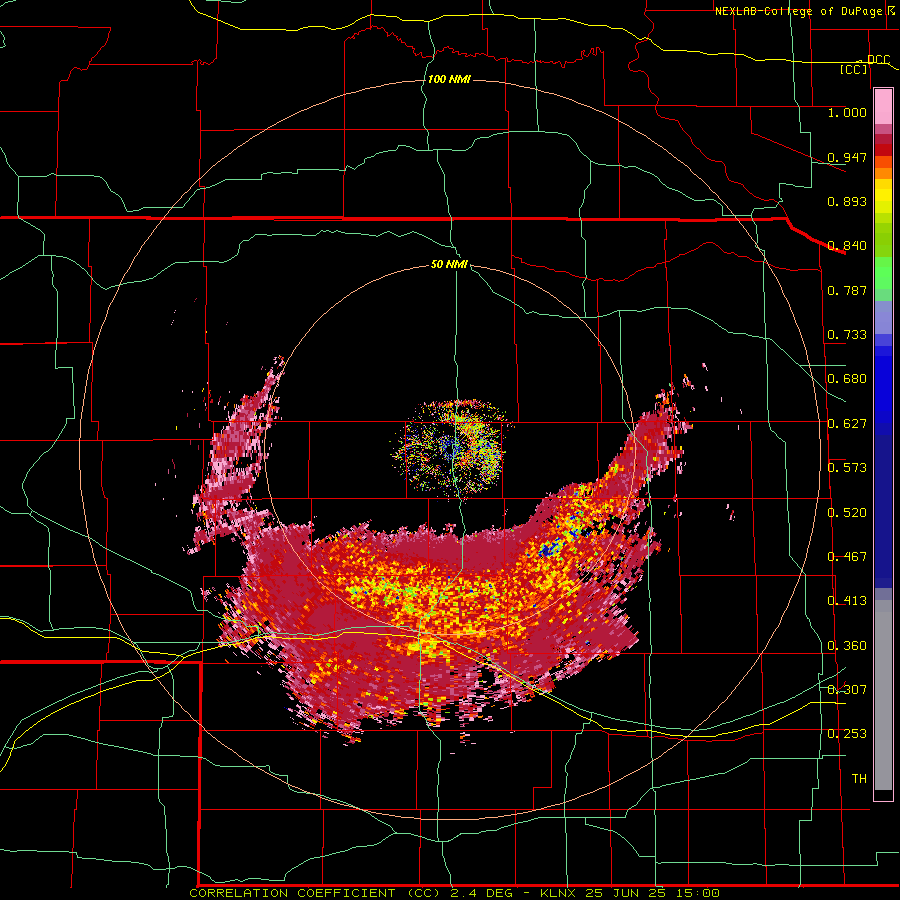Click the 0.733 scale value
This screenshot has height=900, width=900.
tap(847, 335)
